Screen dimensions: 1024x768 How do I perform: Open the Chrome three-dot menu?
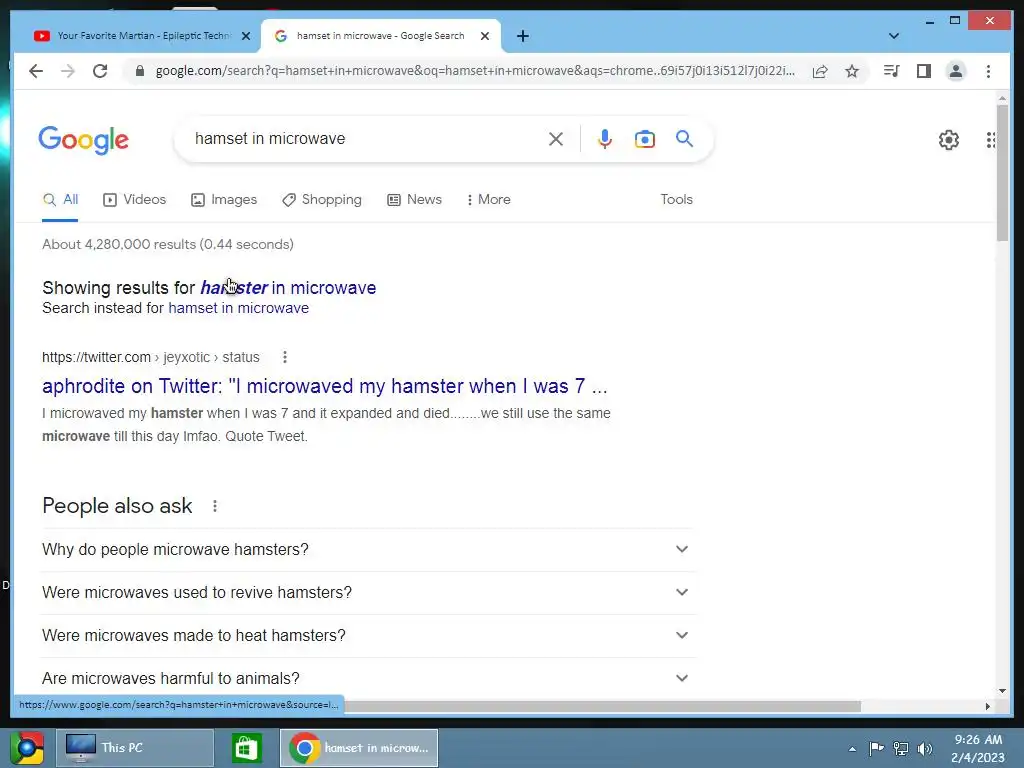click(x=988, y=71)
